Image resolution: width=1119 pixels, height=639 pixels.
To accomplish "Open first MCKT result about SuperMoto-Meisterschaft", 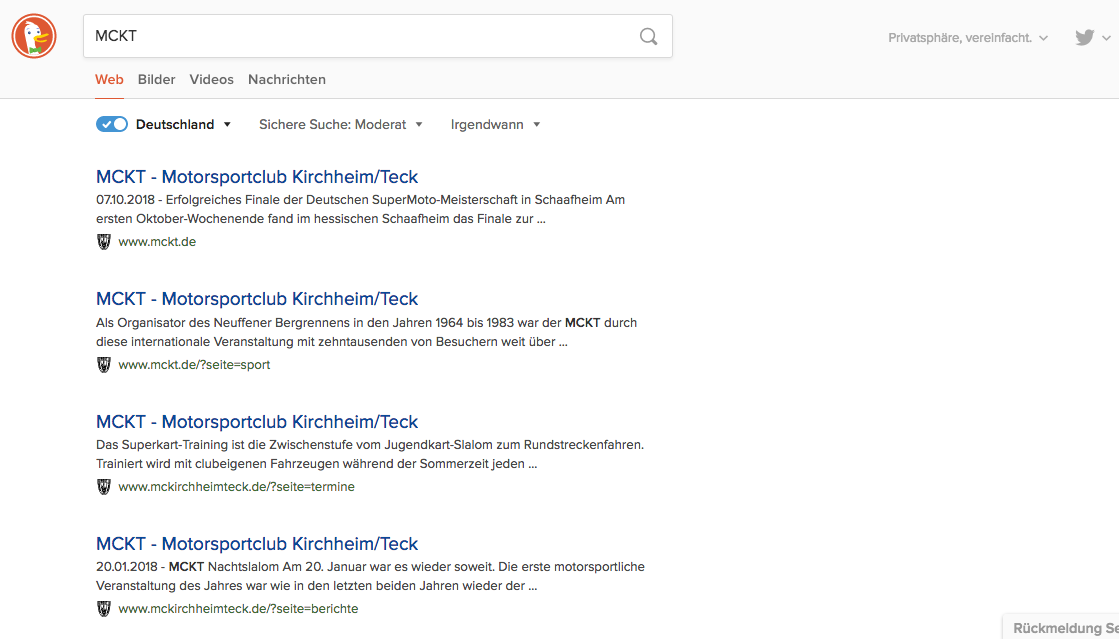I will click(257, 176).
